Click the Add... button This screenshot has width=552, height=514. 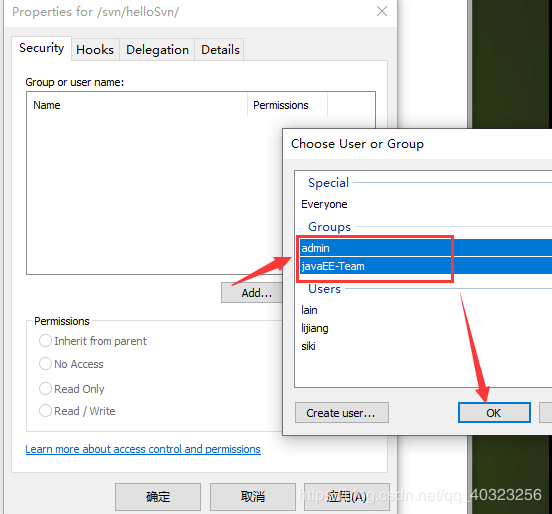coord(252,293)
